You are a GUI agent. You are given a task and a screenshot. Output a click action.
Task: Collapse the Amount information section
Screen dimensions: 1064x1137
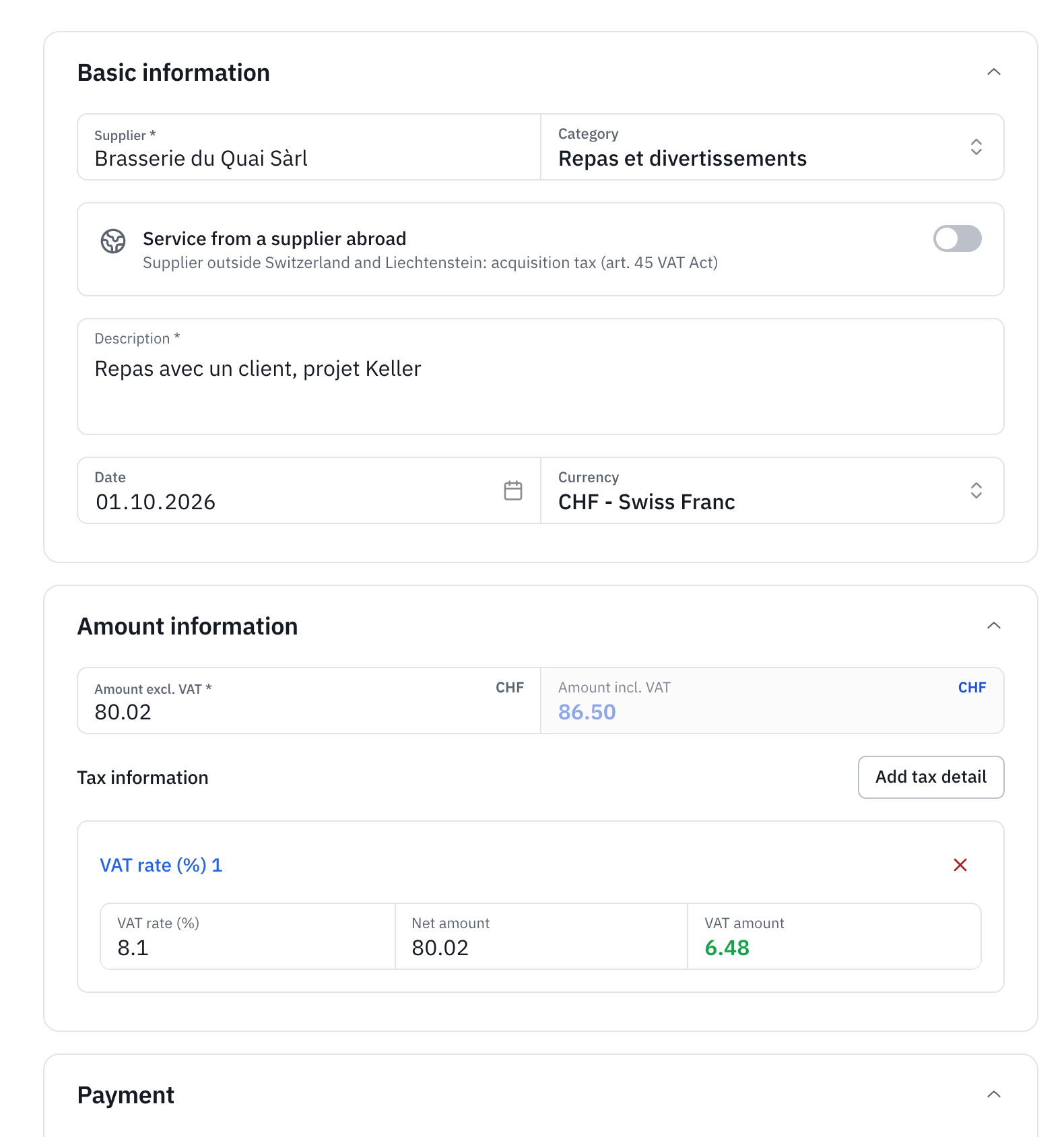click(x=993, y=626)
